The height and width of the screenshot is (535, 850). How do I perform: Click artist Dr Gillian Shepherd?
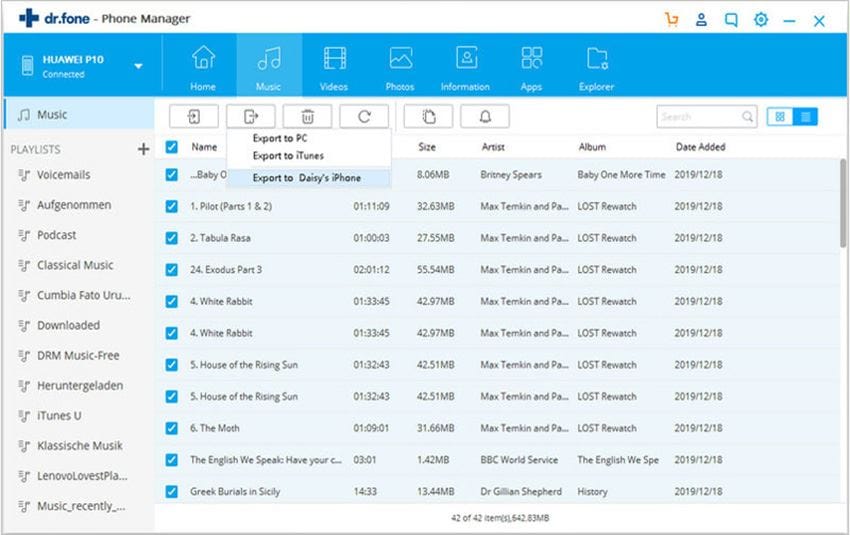[x=521, y=492]
